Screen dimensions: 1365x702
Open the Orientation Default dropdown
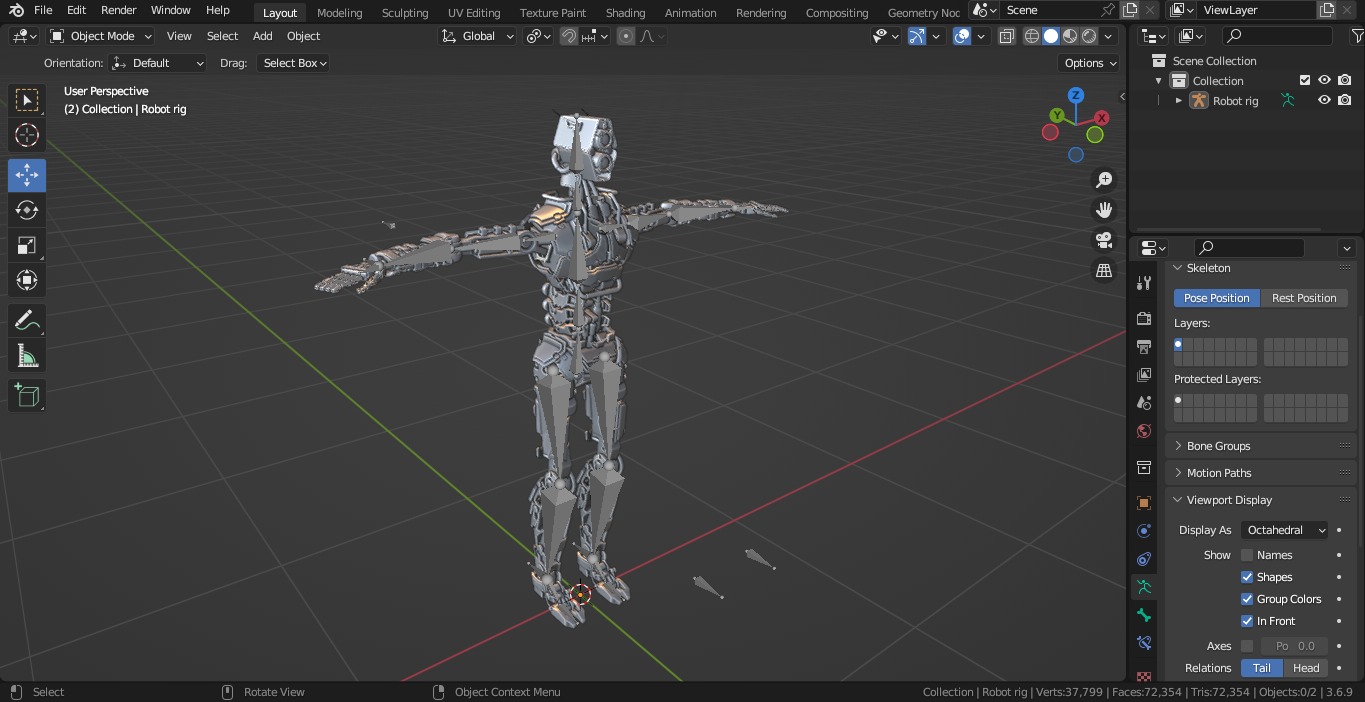(158, 63)
